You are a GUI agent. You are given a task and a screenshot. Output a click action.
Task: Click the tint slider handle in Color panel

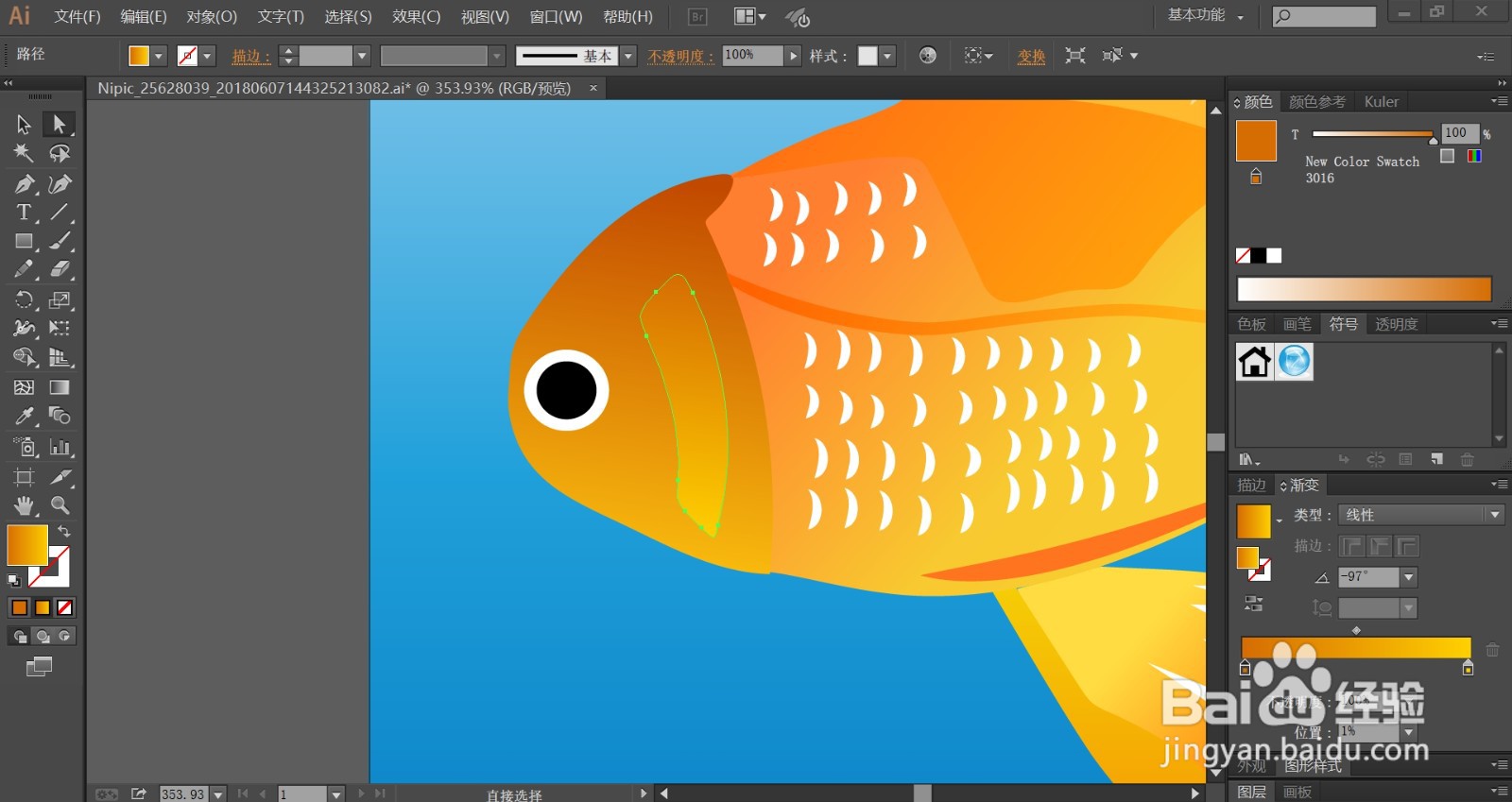tap(1433, 140)
